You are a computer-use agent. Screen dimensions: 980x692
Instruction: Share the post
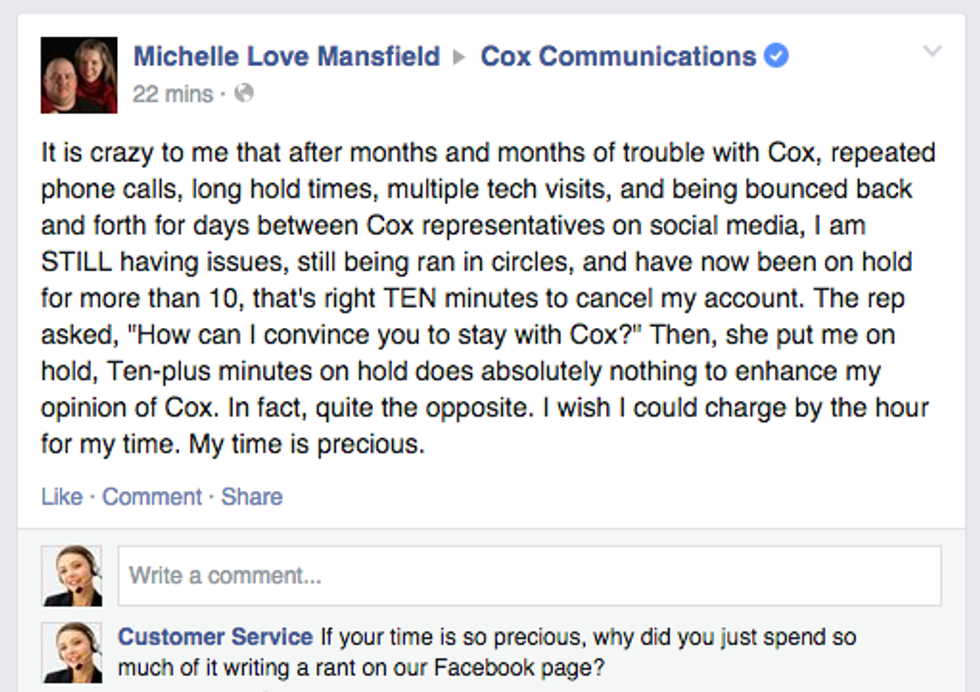pyautogui.click(x=252, y=496)
